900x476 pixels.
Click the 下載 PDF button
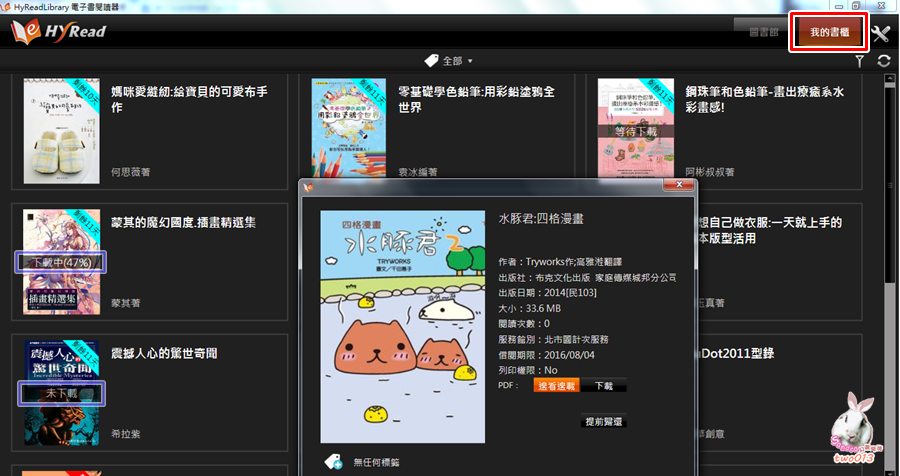point(604,385)
